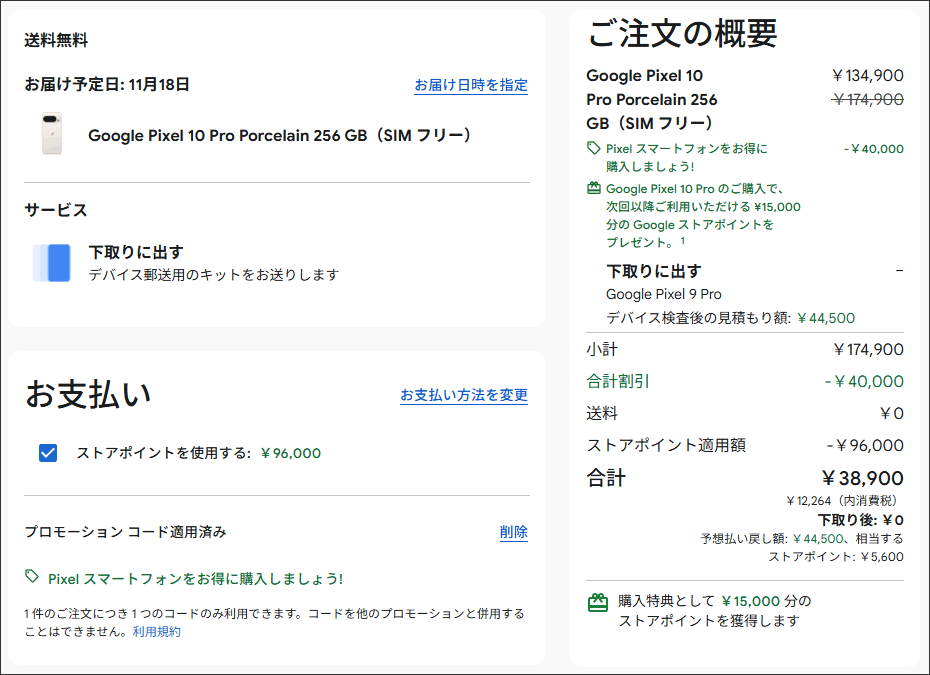The width and height of the screenshot is (930, 675).
Task: Remove the promo code with 削除
Action: (514, 532)
